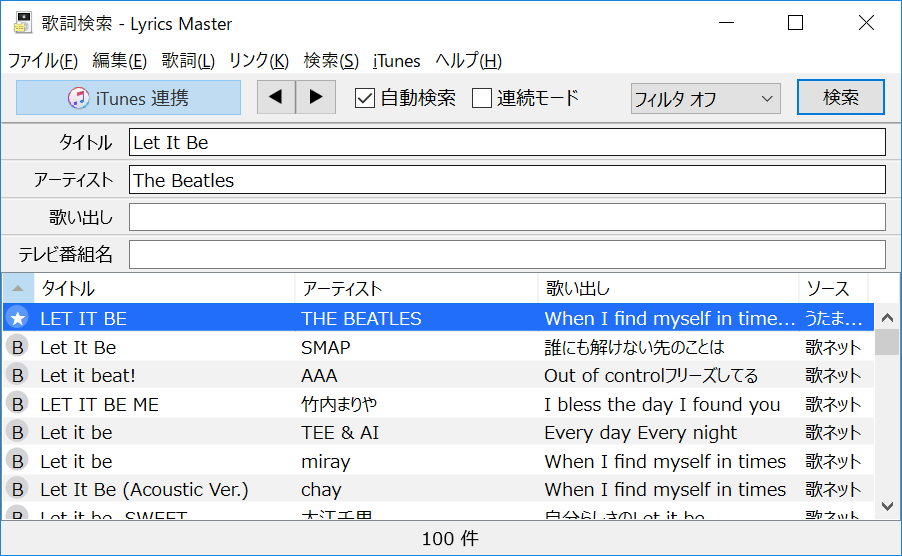Select the Every day Every night cell
The width and height of the screenshot is (902, 556).
[x=640, y=432]
